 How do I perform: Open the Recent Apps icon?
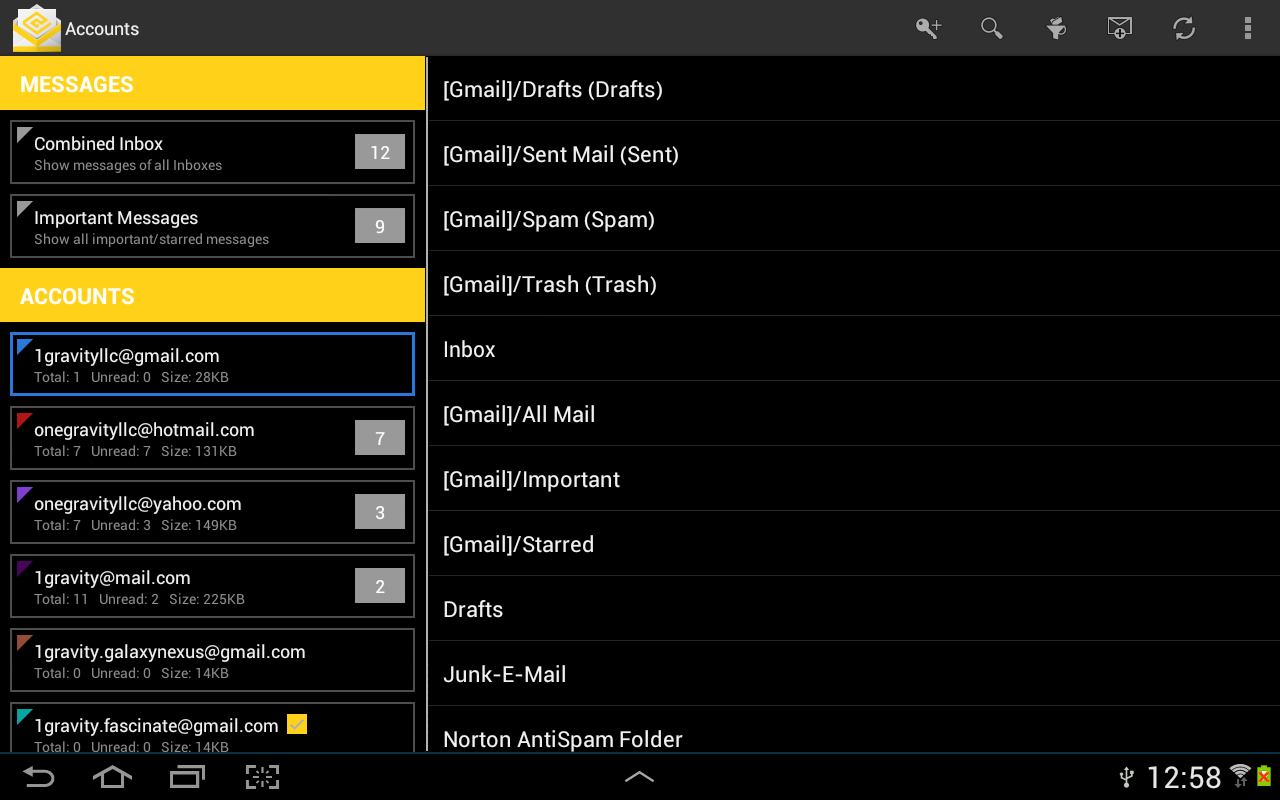click(187, 777)
